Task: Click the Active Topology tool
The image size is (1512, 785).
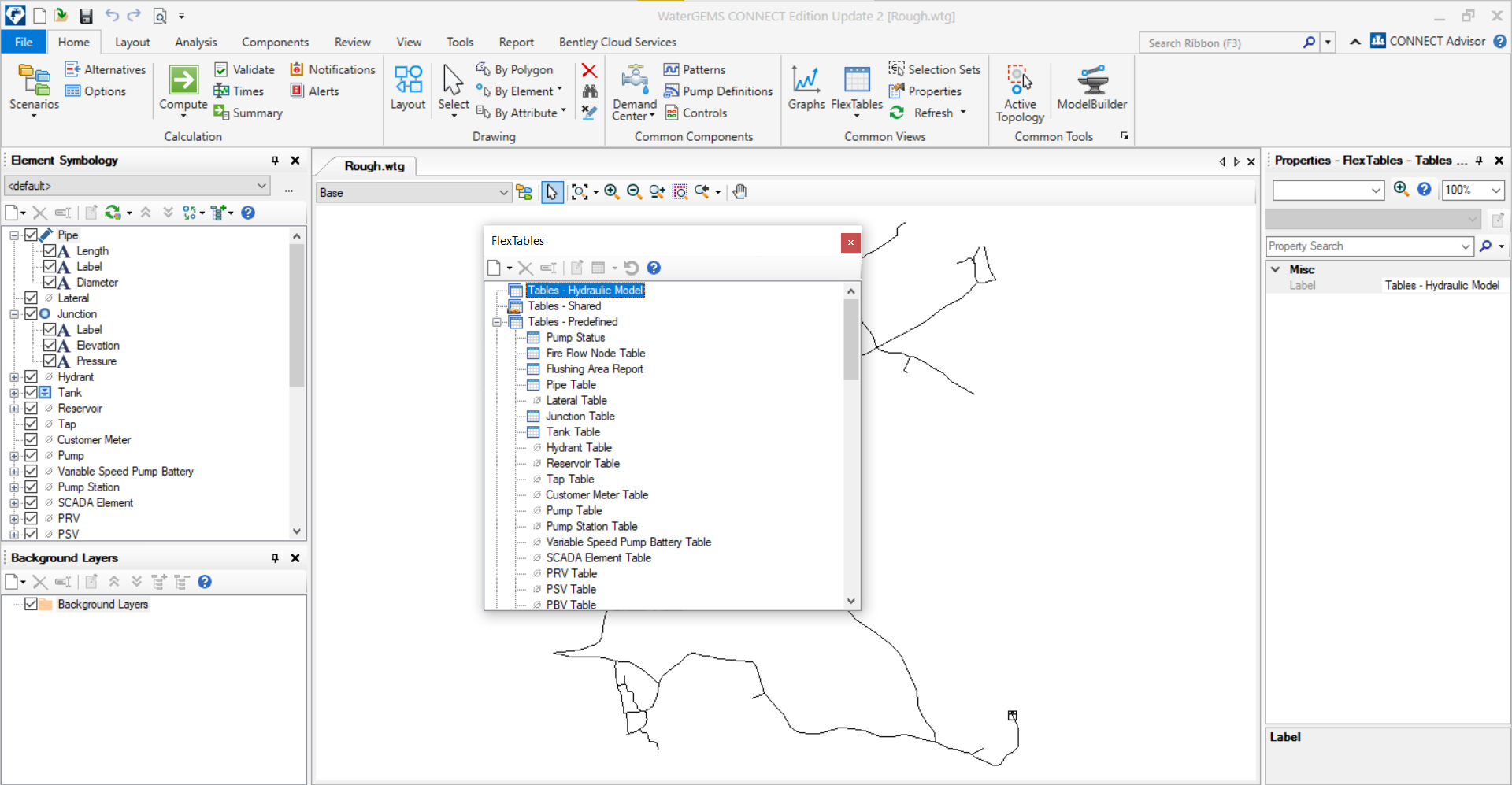Action: 1019,80
